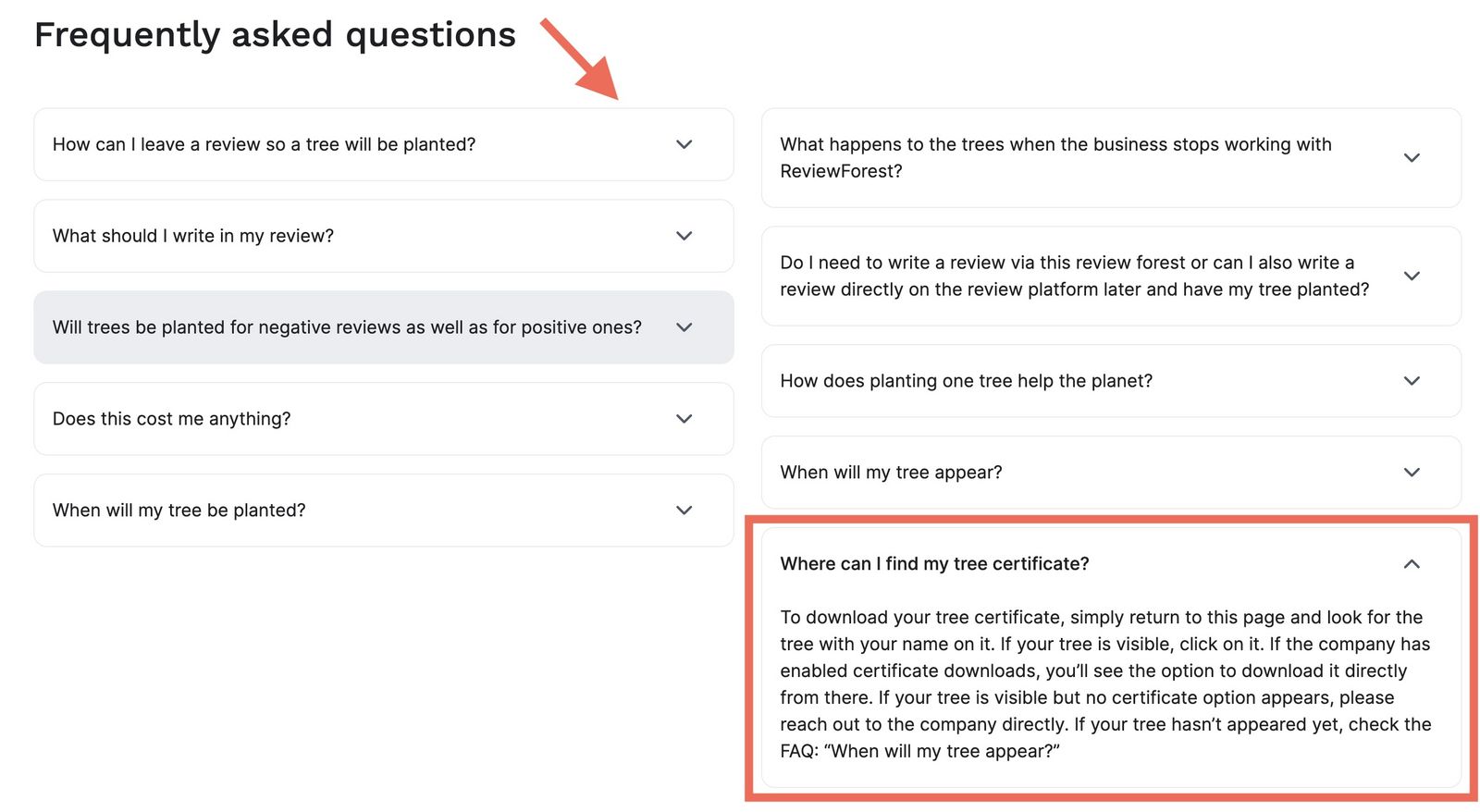The image size is (1480, 812).
Task: Expand "How can I leave a review" question text
Action: [264, 144]
